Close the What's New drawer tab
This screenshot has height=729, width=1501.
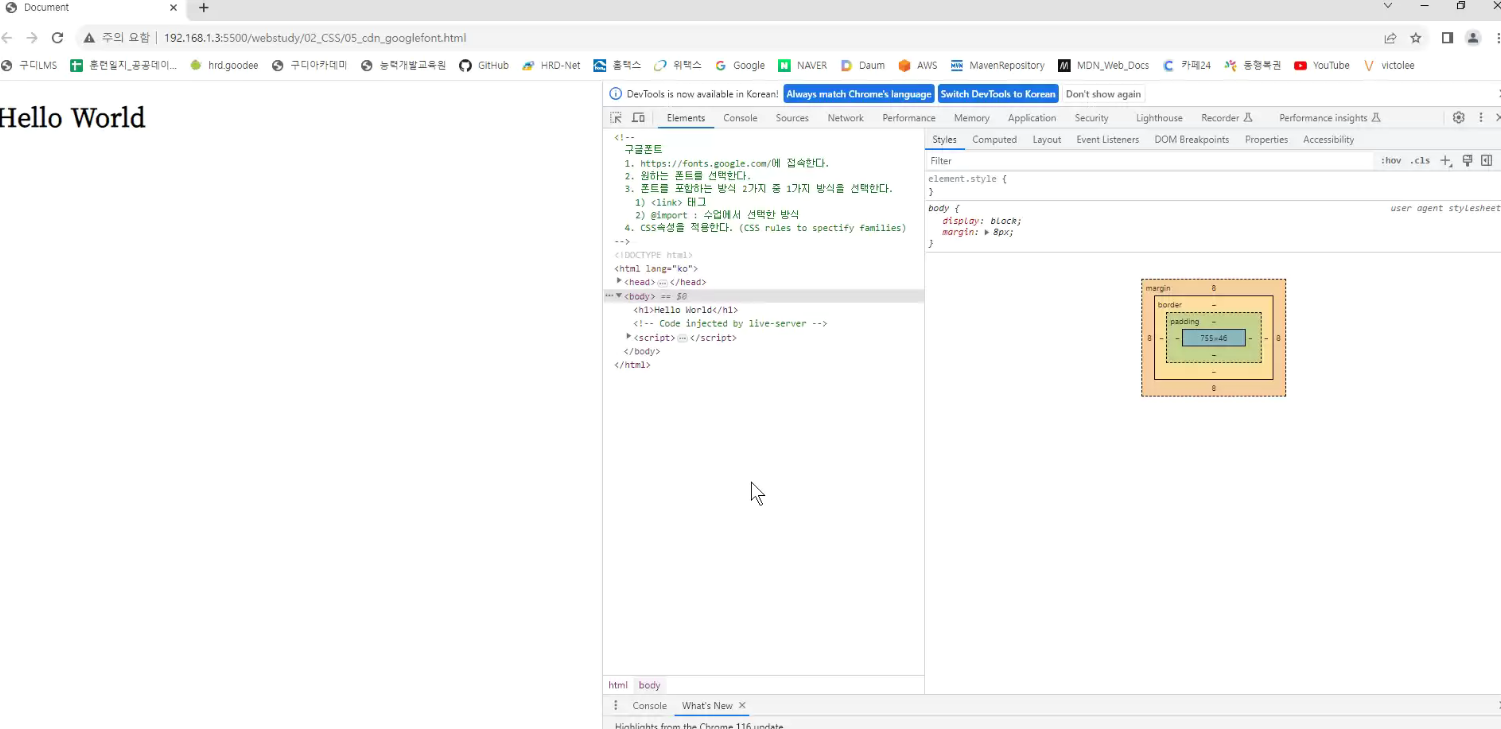click(x=742, y=706)
